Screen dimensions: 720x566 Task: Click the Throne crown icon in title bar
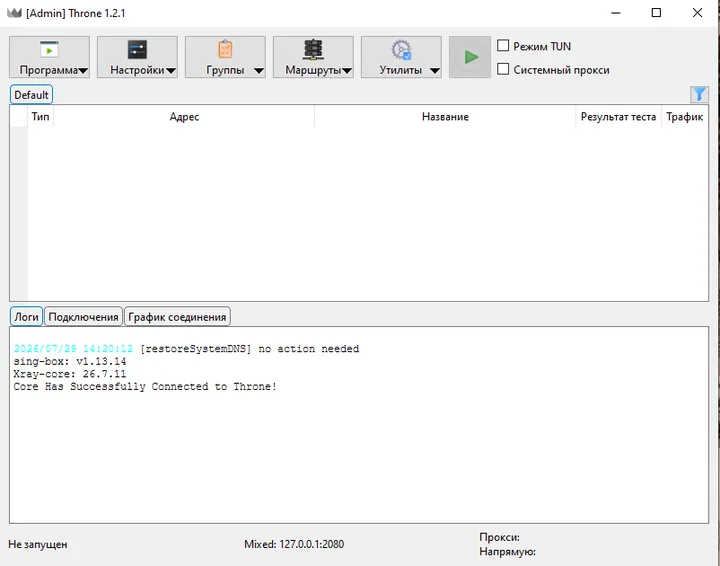pyautogui.click(x=14, y=13)
